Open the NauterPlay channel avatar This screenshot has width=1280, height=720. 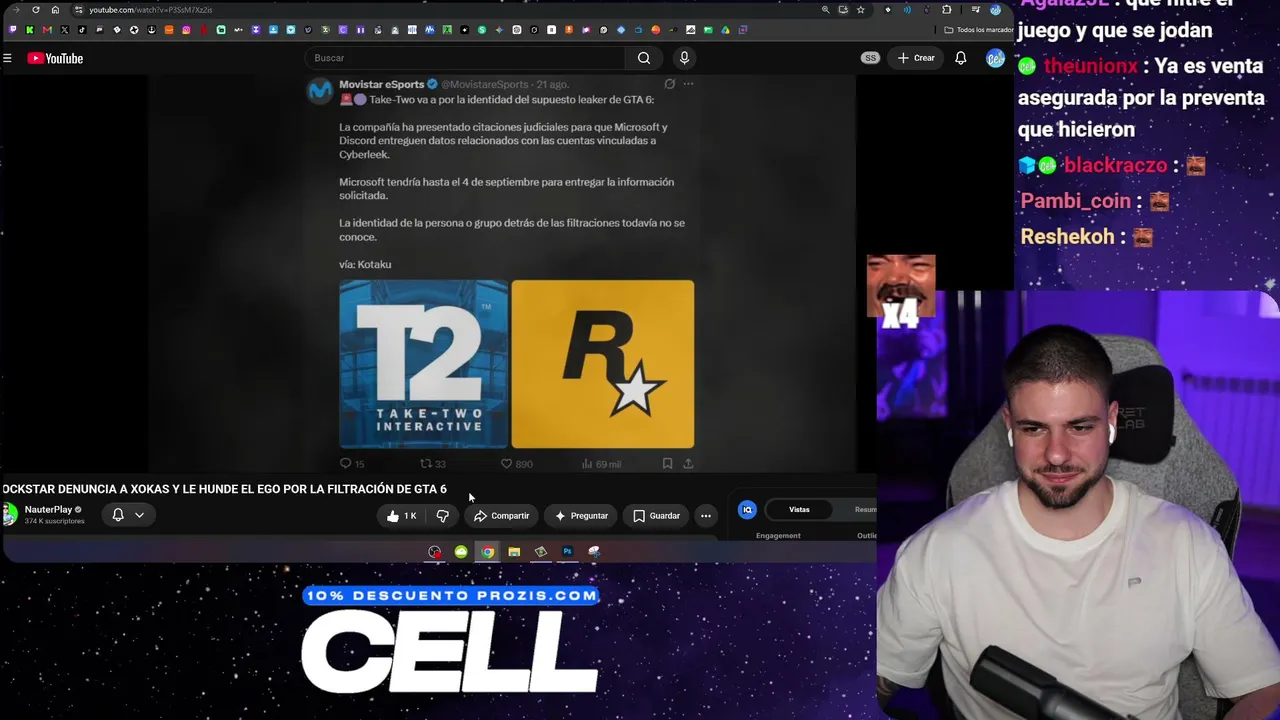[x=9, y=515]
